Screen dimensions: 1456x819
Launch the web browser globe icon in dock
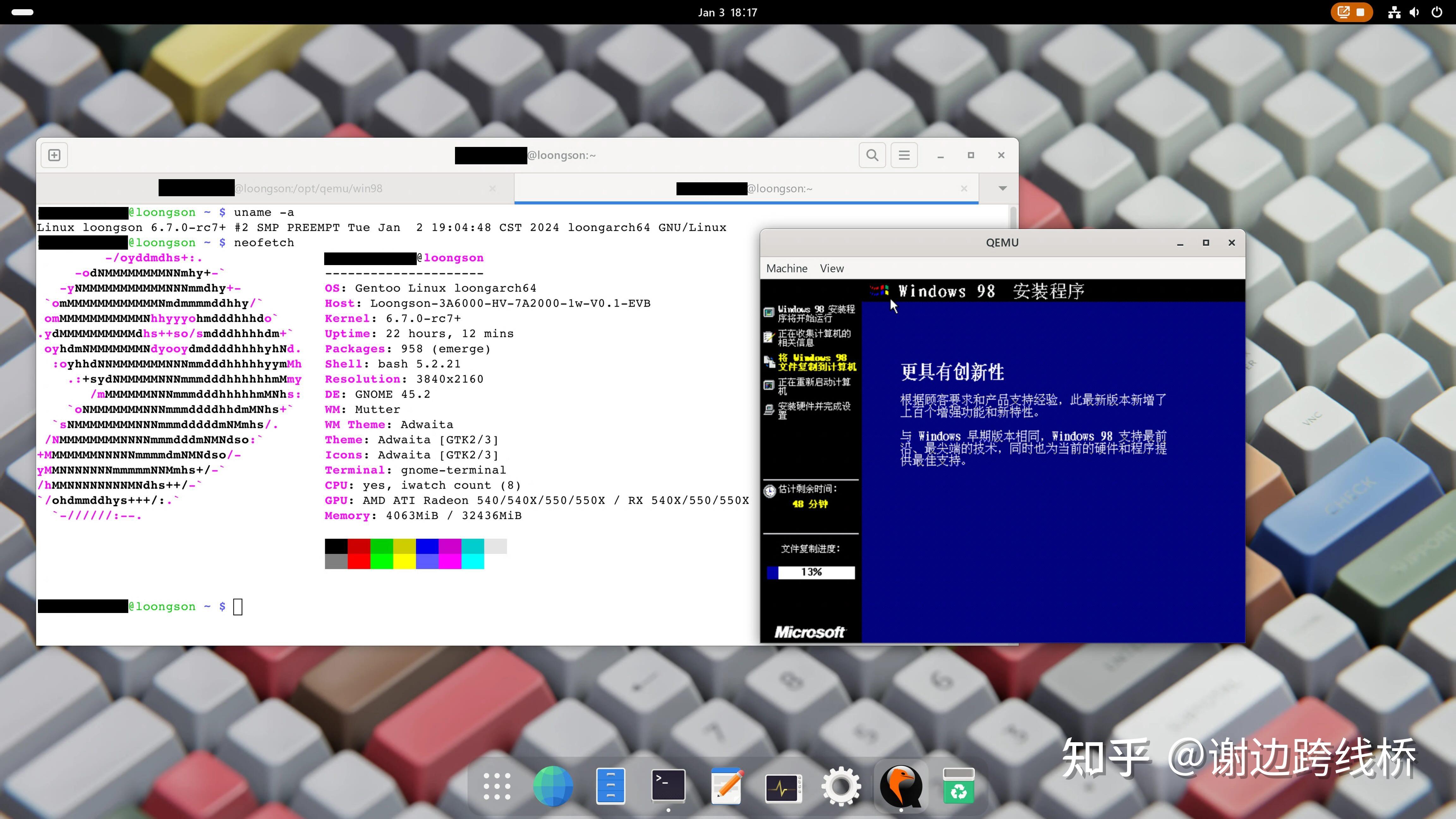553,786
